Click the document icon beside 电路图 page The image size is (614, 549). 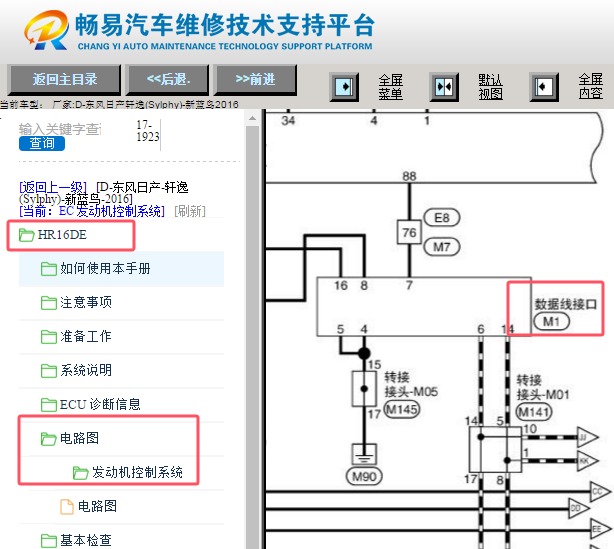(x=67, y=506)
